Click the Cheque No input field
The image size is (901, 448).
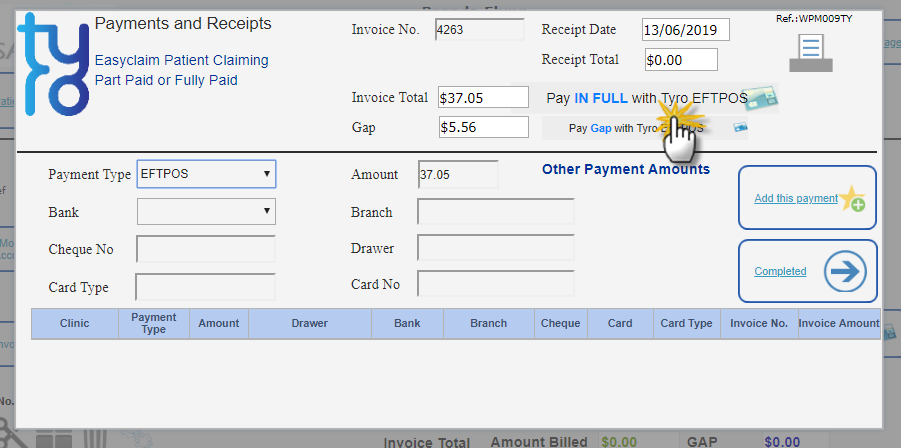tap(206, 249)
